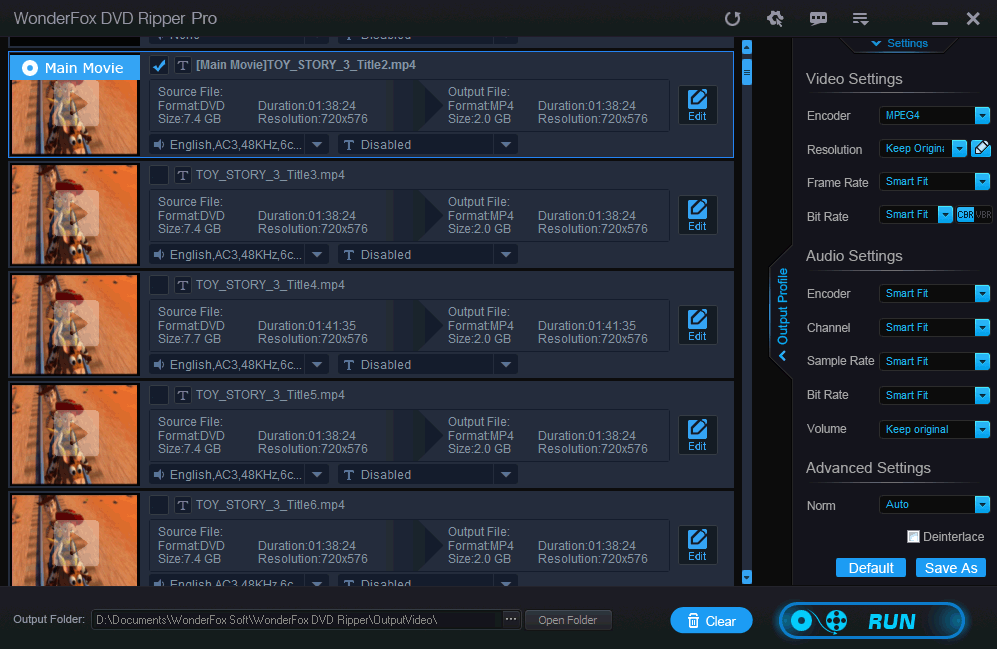The width and height of the screenshot is (997, 649).
Task: Click rename T icon for Title3.mp4
Action: tap(183, 175)
